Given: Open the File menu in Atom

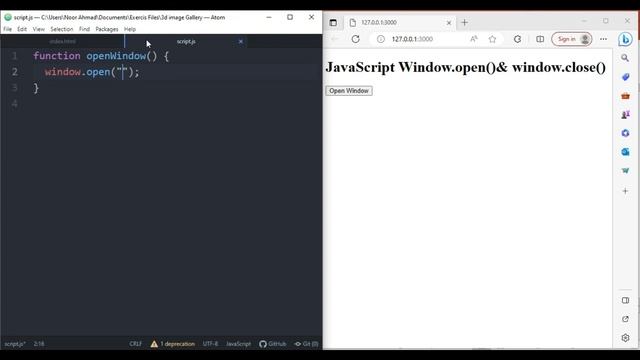Looking at the screenshot, I should [x=7, y=29].
